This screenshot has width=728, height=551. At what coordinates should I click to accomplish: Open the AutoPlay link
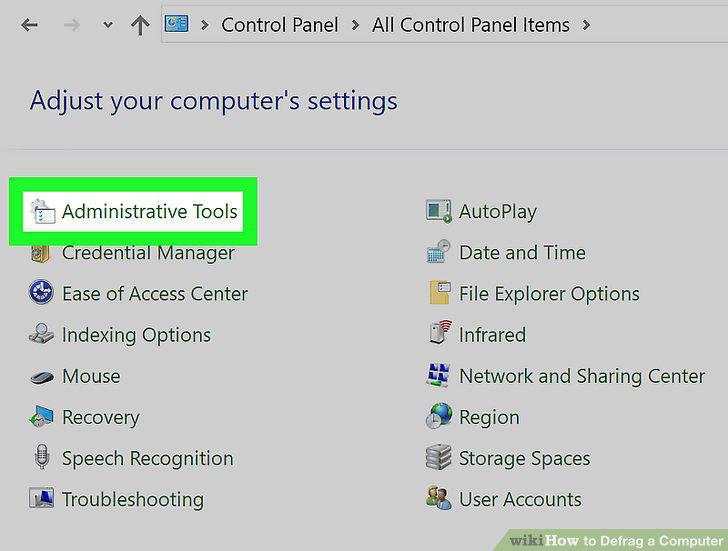[x=498, y=212]
